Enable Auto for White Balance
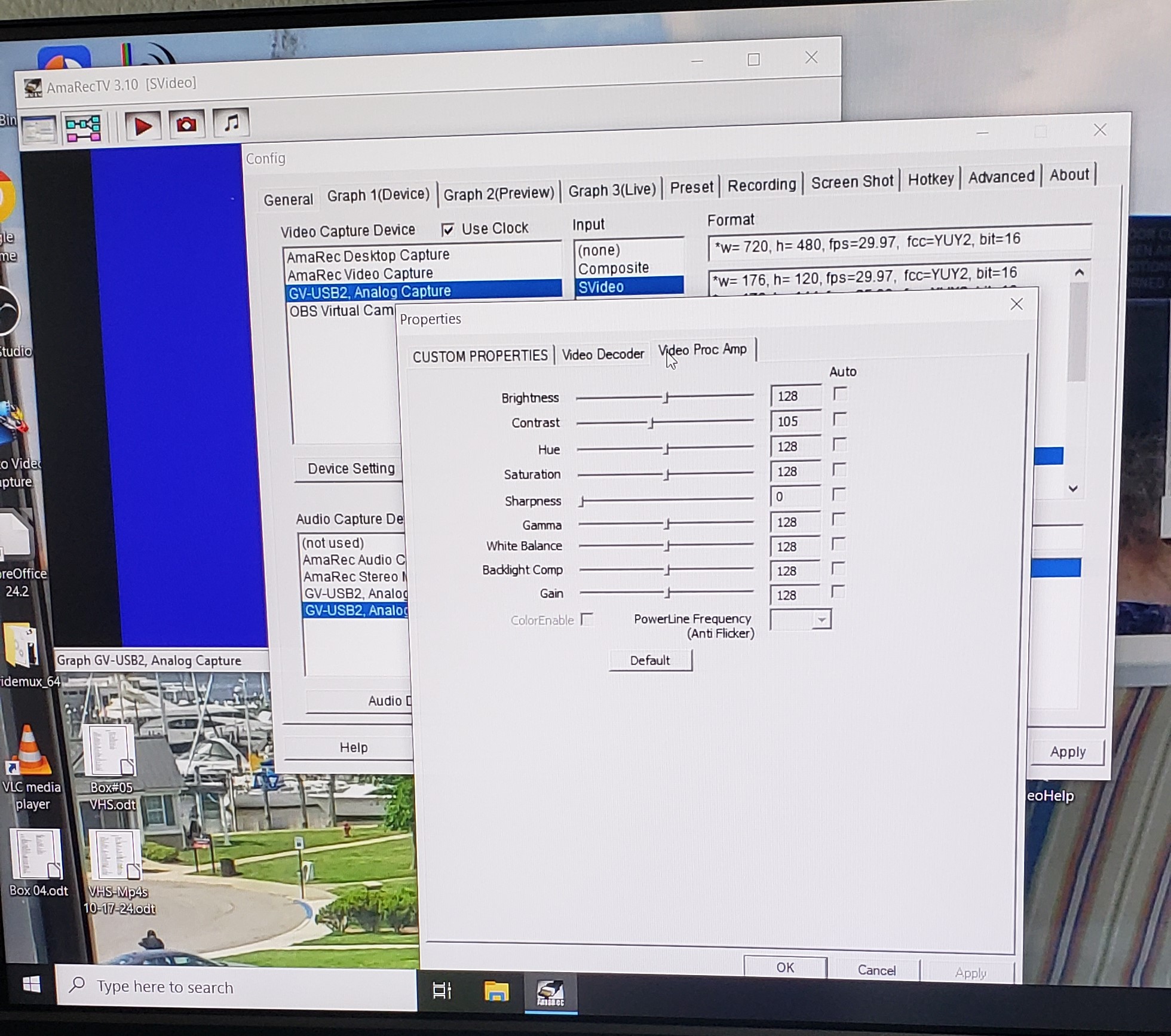1171x1036 pixels. 838,544
